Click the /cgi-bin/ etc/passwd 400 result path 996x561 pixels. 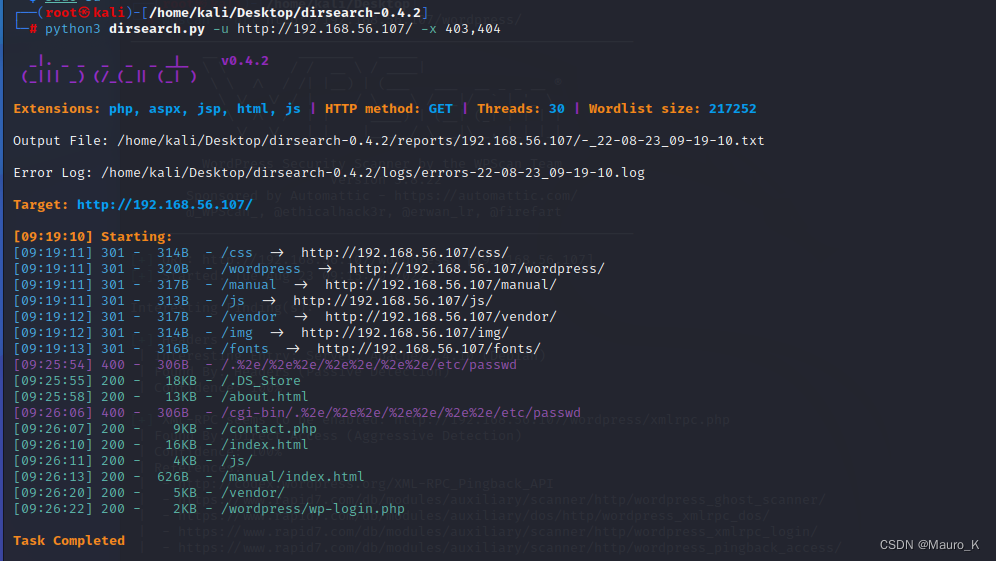[x=401, y=412]
